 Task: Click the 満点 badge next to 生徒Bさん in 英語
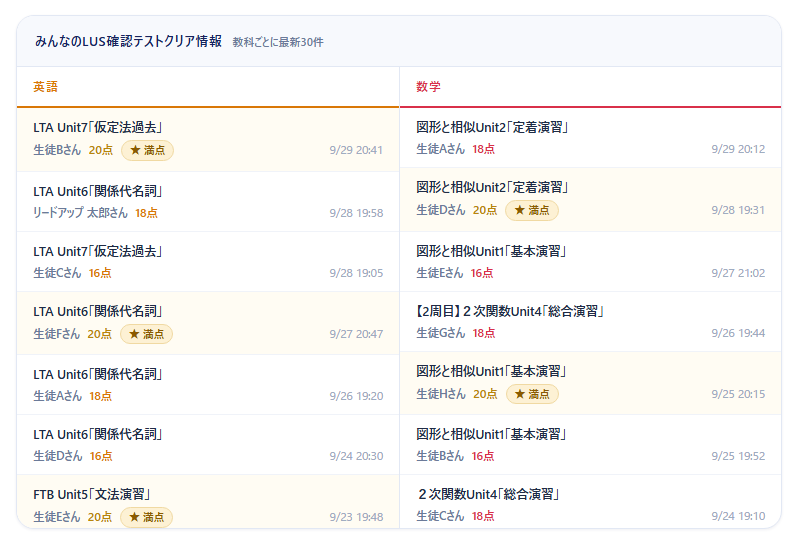pos(148,150)
